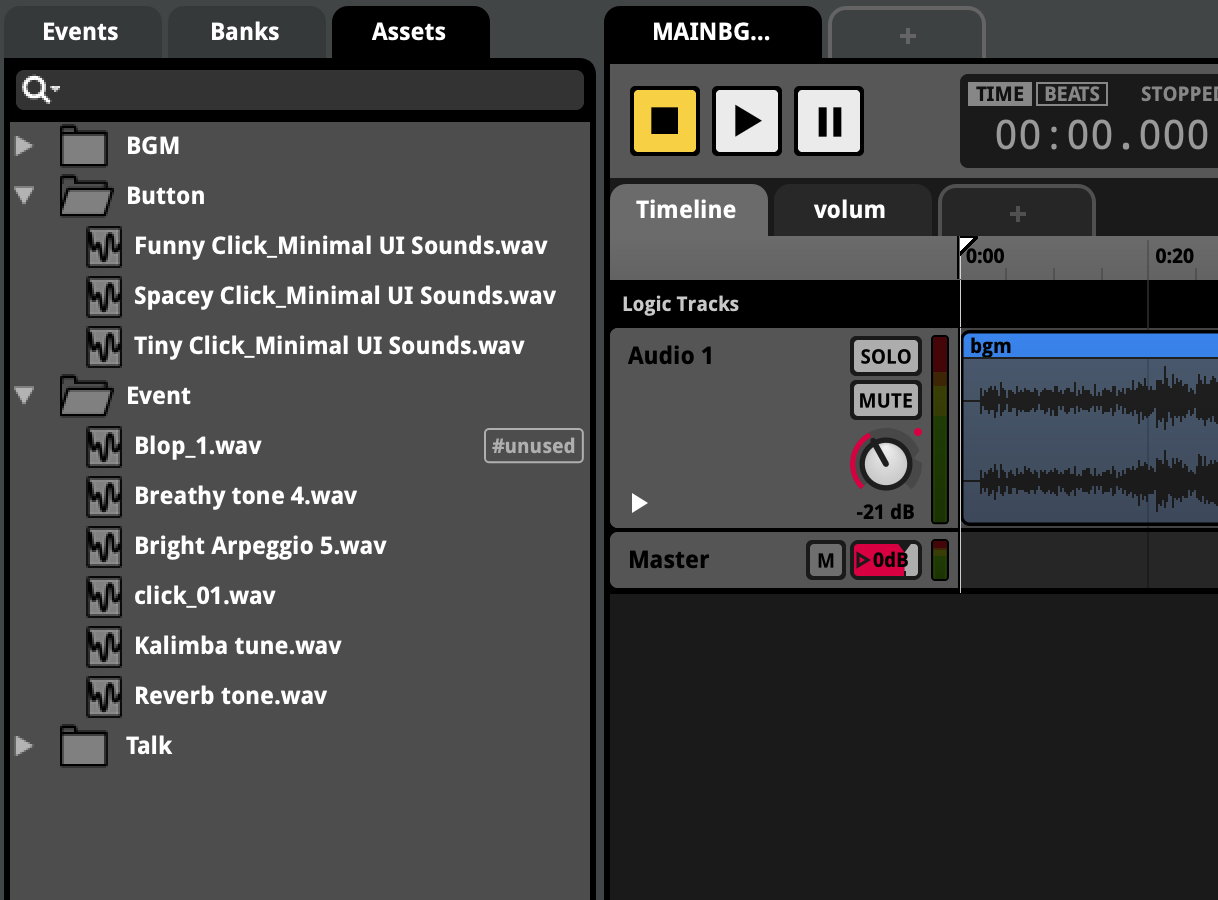1218x900 pixels.
Task: Click the Master 0dB volume control
Action: coord(886,560)
